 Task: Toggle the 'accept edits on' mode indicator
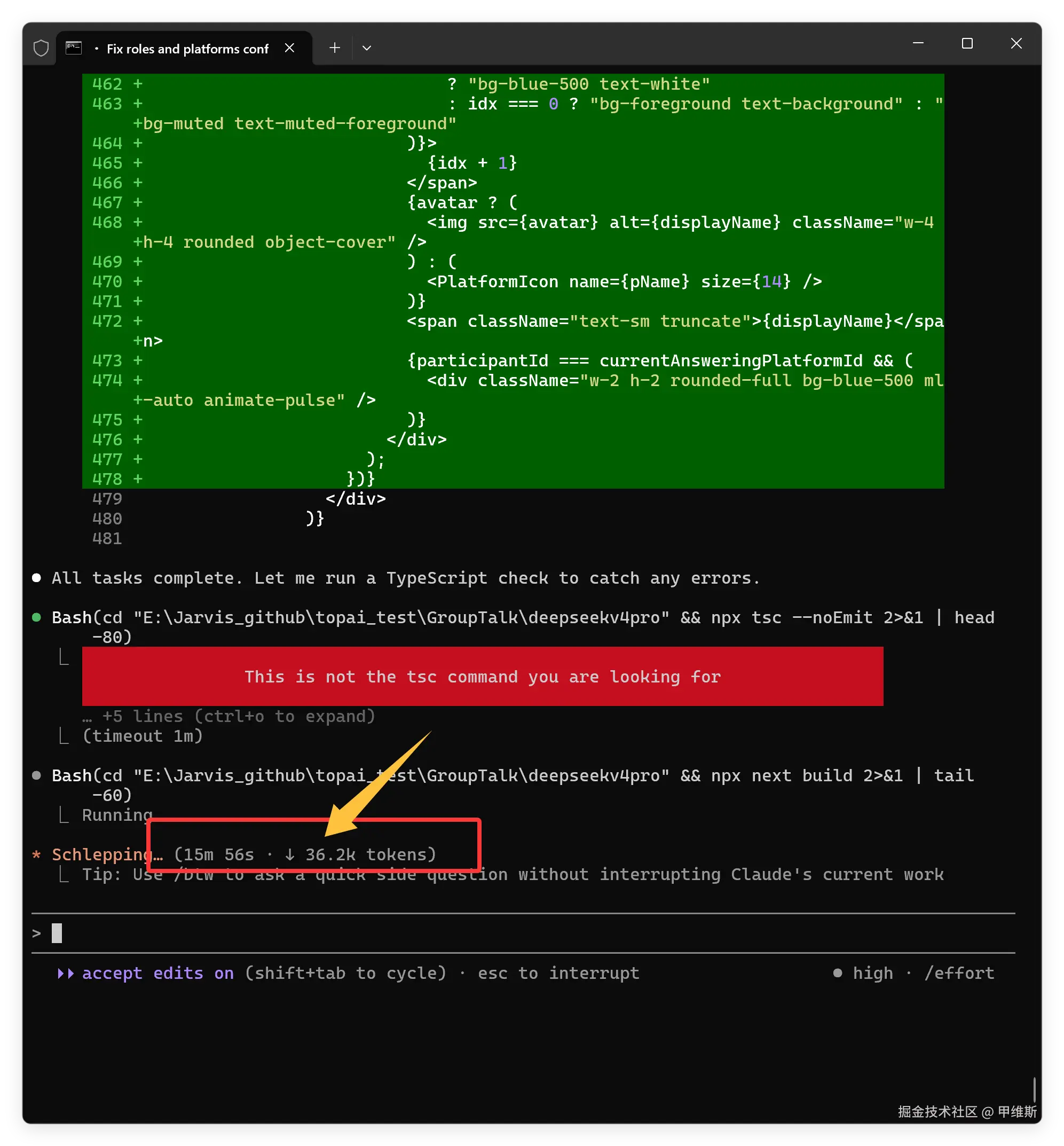point(157,973)
